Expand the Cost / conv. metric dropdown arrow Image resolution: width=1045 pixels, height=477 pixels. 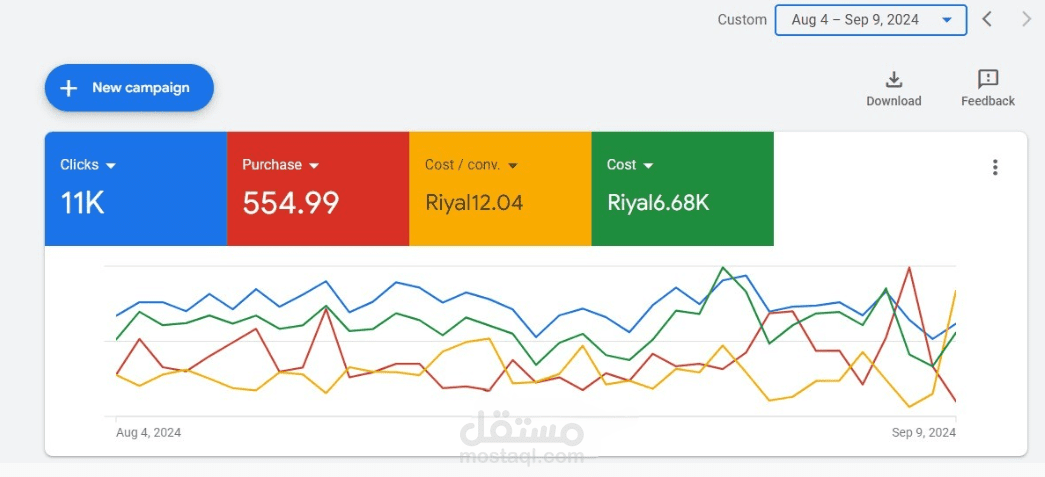[513, 166]
